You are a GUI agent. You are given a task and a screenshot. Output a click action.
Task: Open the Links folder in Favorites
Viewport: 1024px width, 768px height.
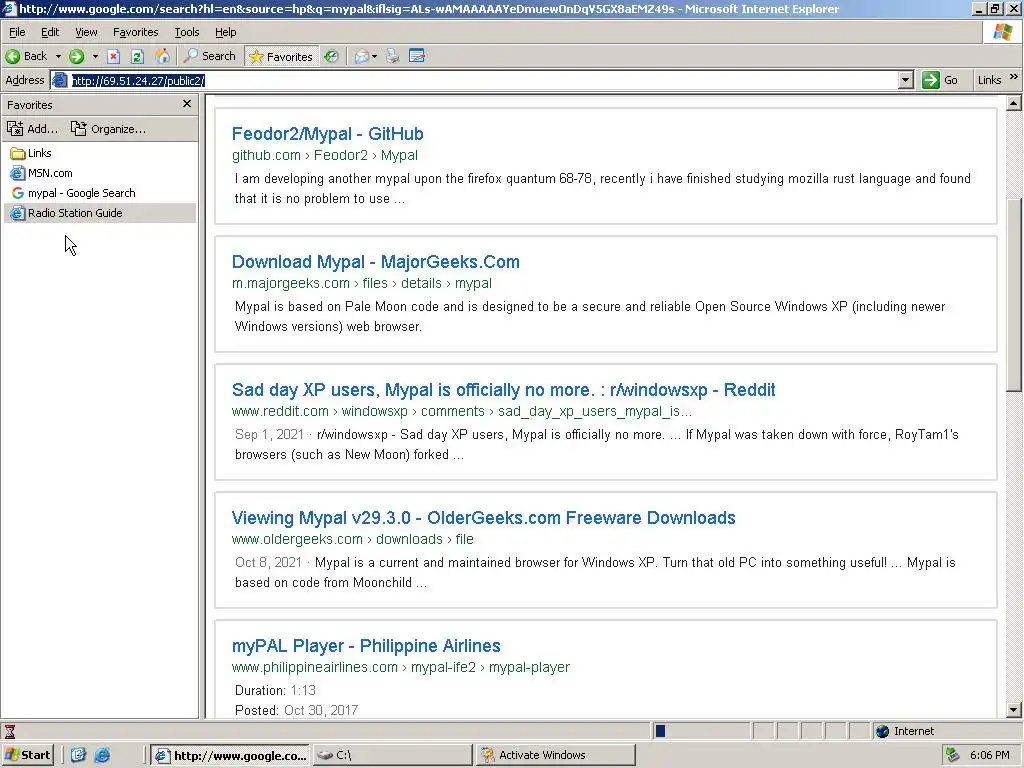pyautogui.click(x=31, y=153)
